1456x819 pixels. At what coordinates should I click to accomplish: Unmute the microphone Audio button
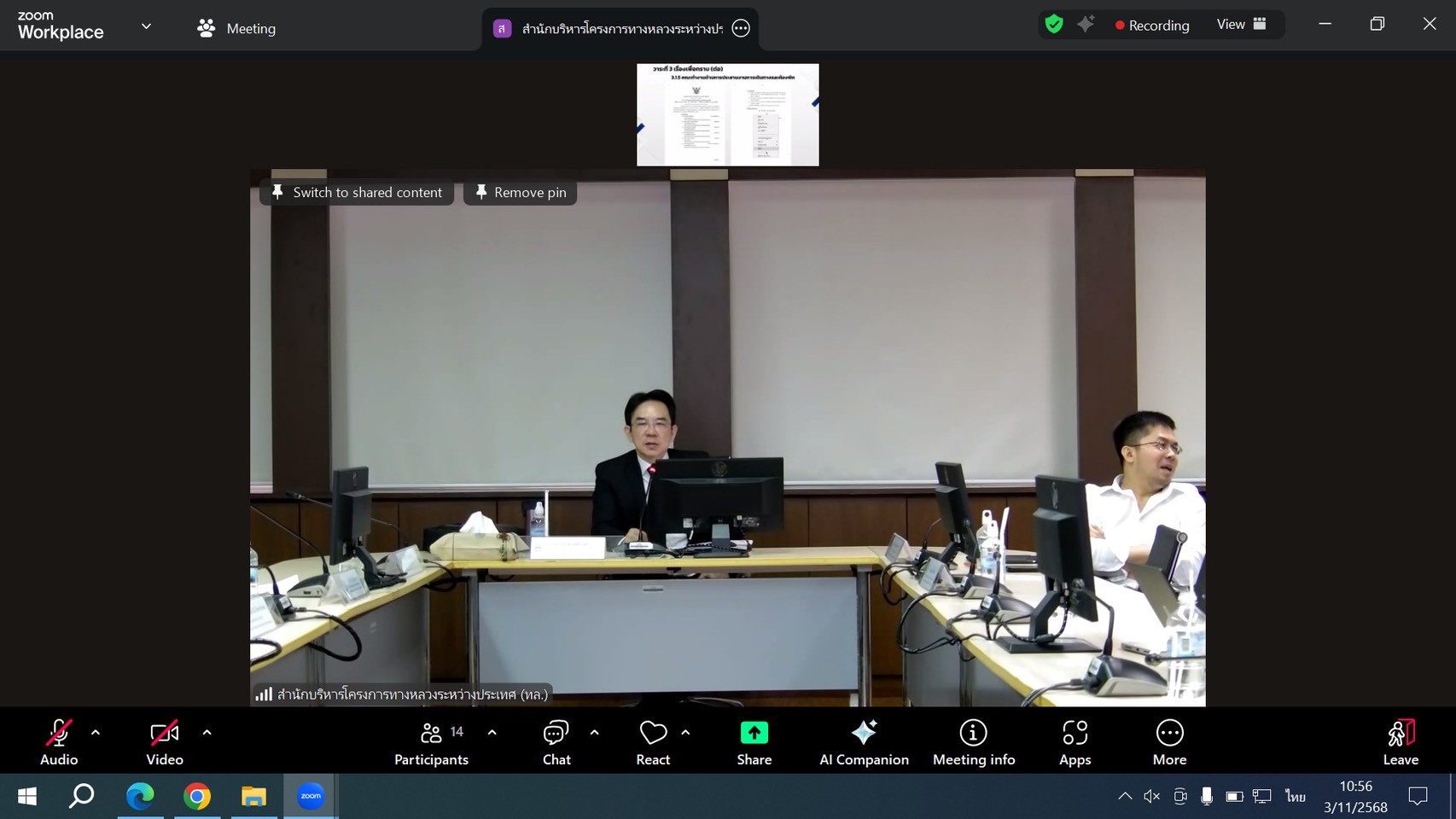pos(59,742)
